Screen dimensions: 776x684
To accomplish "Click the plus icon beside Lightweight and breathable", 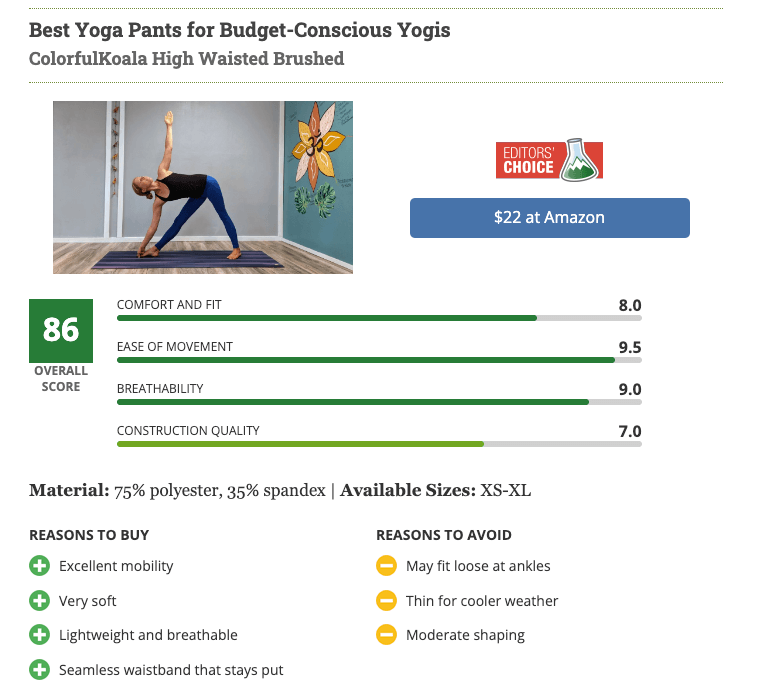I will [x=40, y=635].
